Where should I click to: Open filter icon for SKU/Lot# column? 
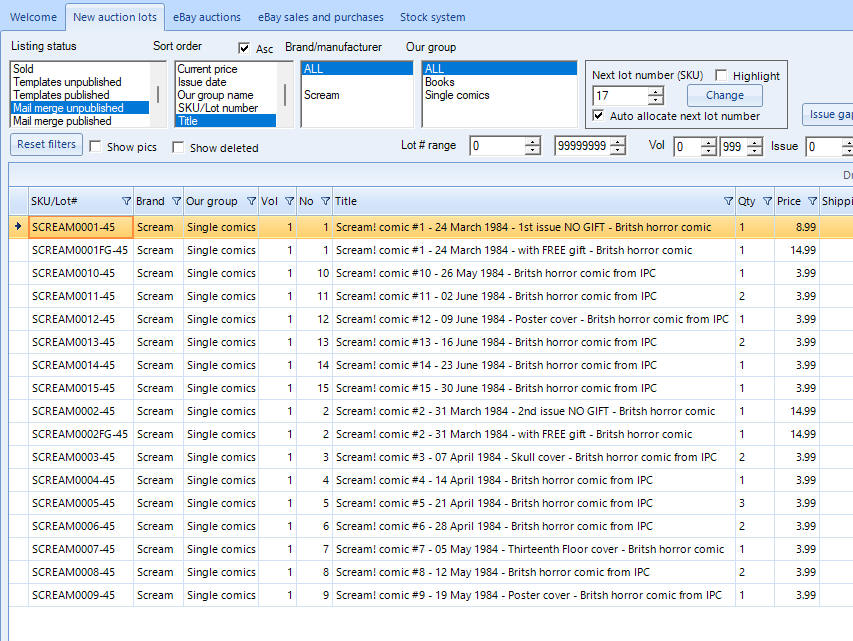(126, 201)
